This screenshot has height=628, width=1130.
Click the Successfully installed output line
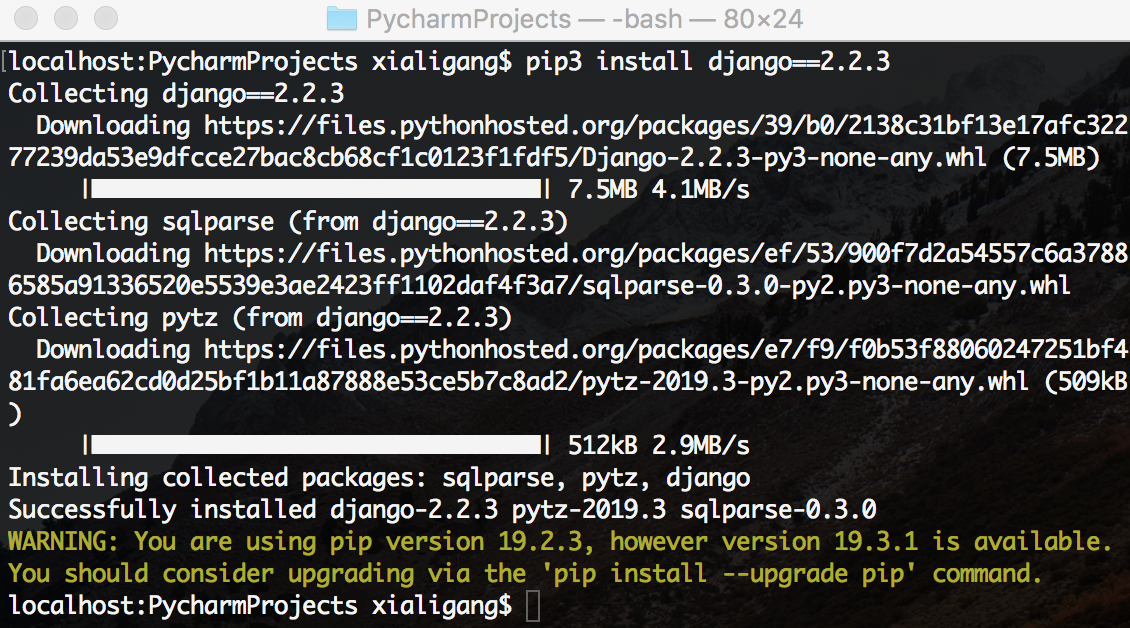442,509
